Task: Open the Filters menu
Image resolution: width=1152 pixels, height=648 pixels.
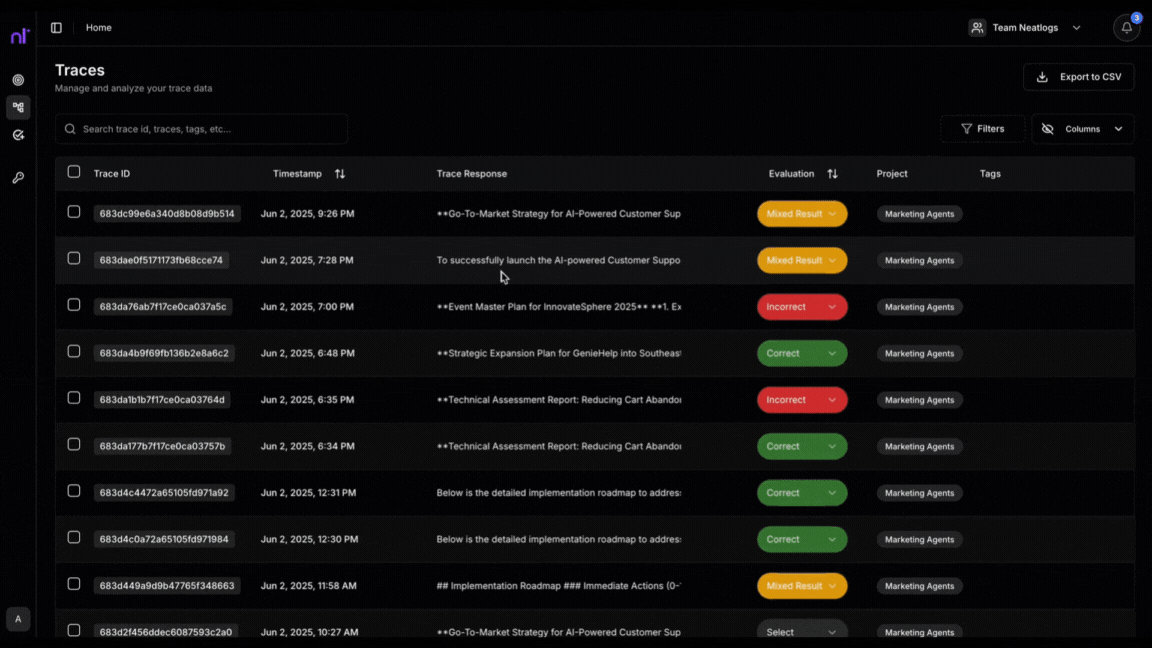Action: pos(983,128)
